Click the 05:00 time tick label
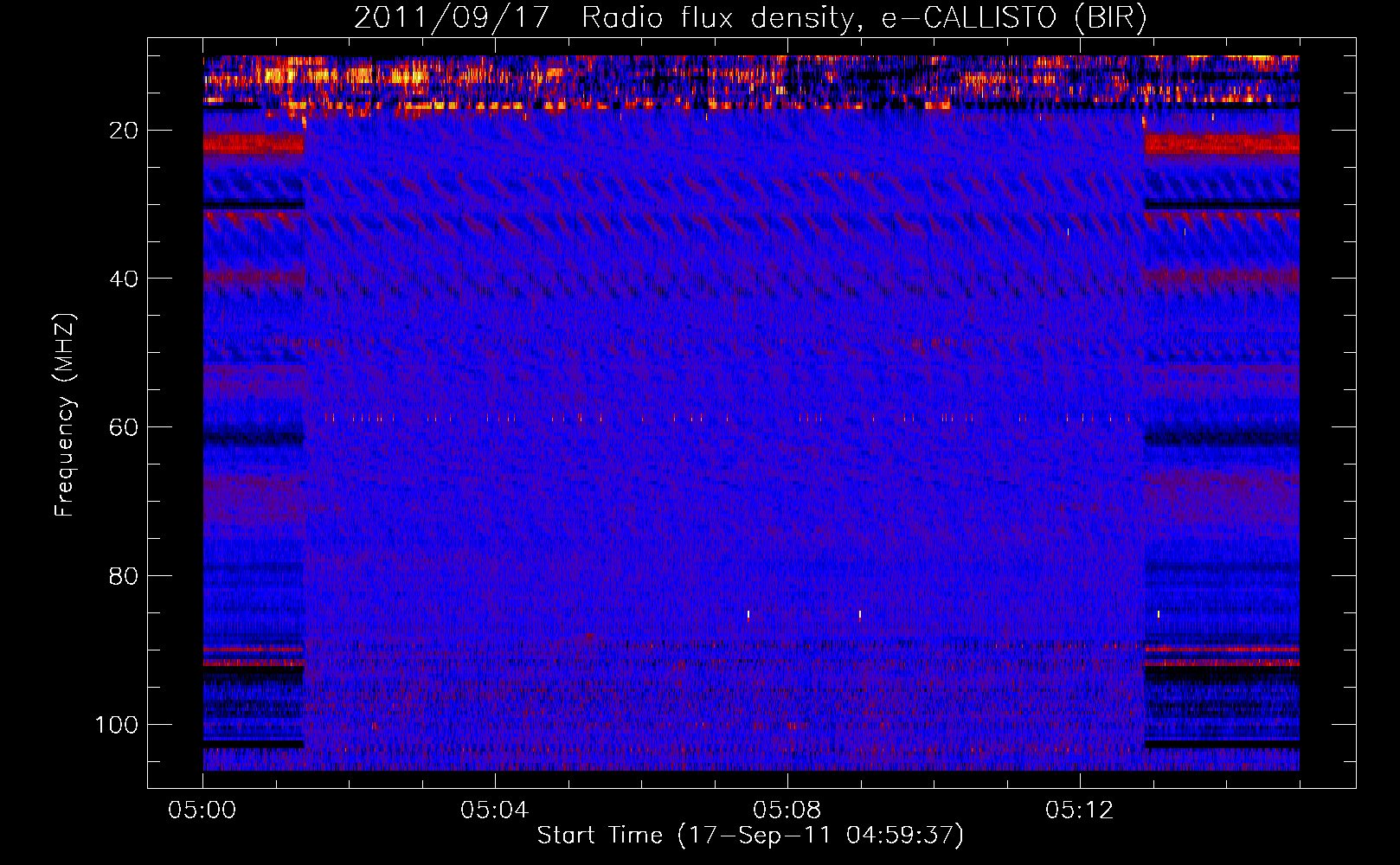1400x865 pixels. (x=202, y=811)
